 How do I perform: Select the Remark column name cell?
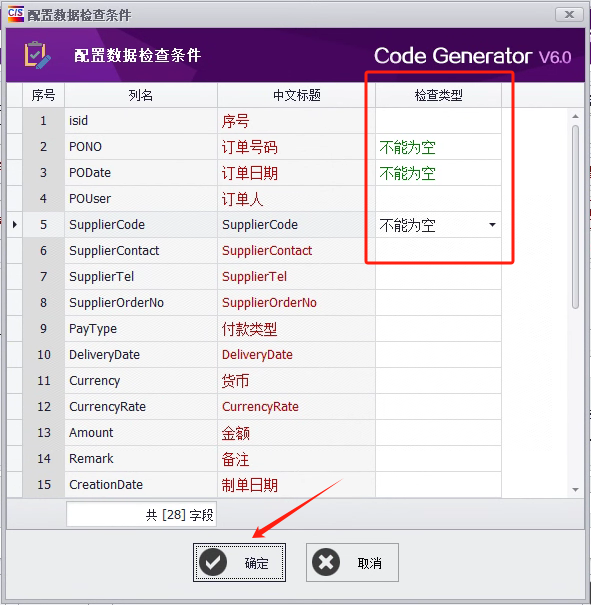pyautogui.click(x=141, y=459)
